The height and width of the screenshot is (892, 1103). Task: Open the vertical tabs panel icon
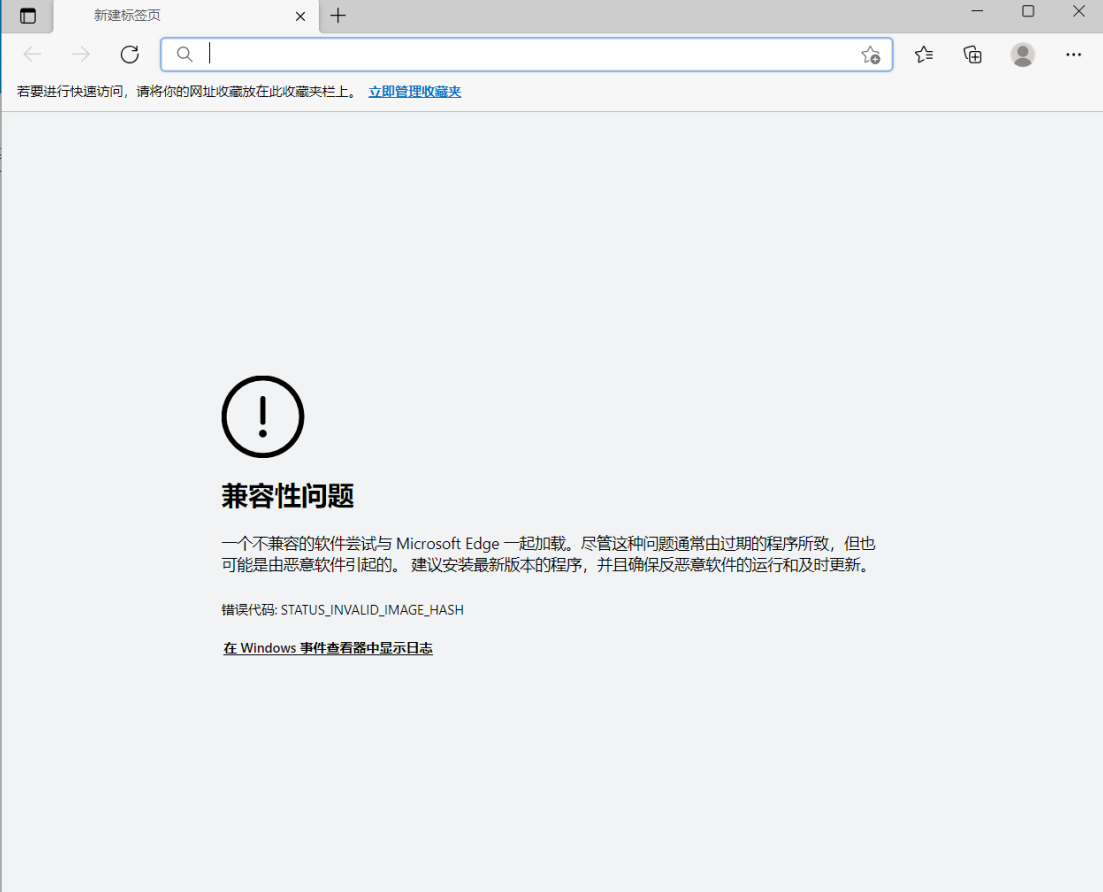(27, 15)
